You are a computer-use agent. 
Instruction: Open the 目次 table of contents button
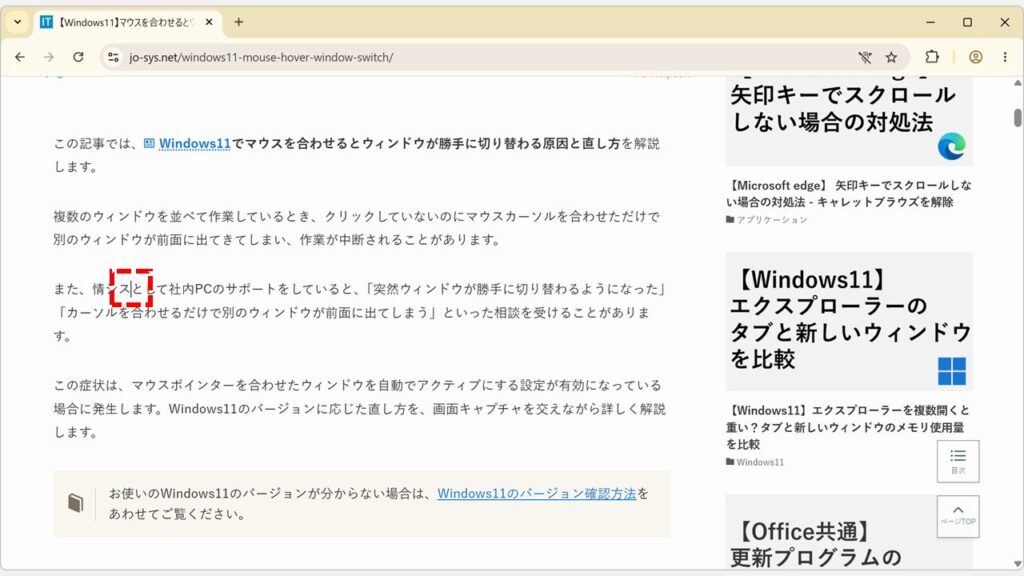958,461
